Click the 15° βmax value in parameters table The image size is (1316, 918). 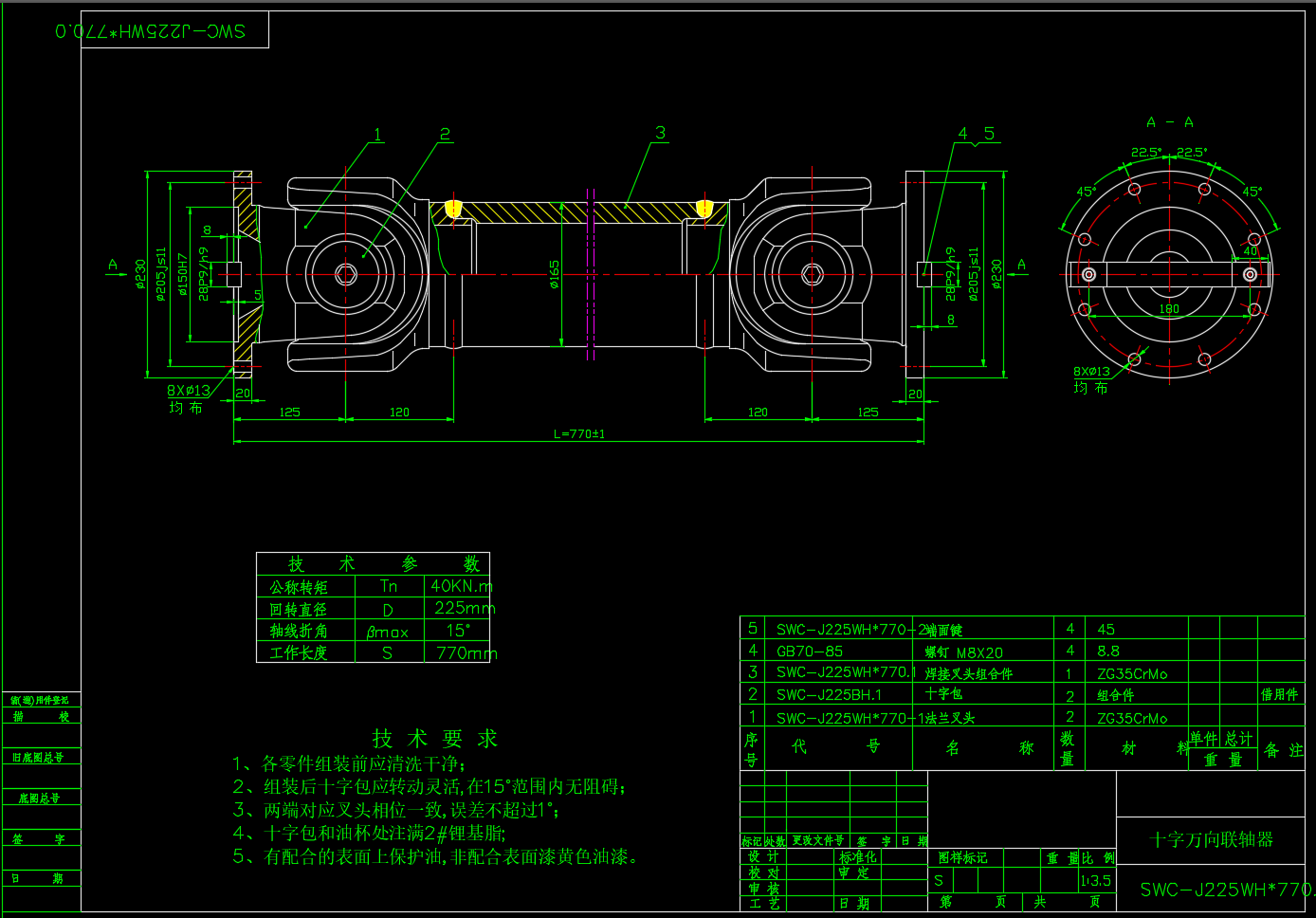[458, 631]
